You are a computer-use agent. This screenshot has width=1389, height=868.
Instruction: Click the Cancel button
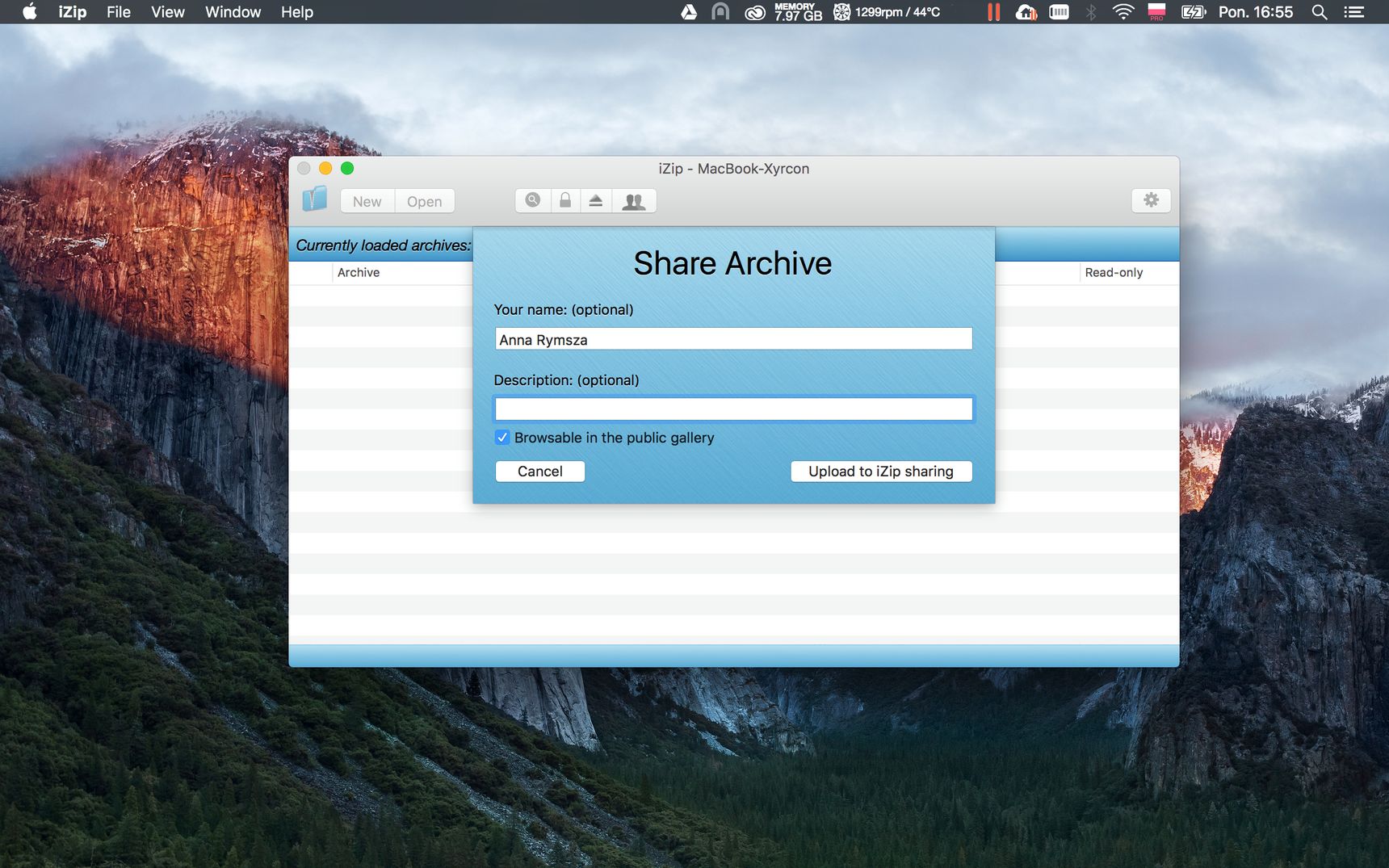pyautogui.click(x=540, y=472)
